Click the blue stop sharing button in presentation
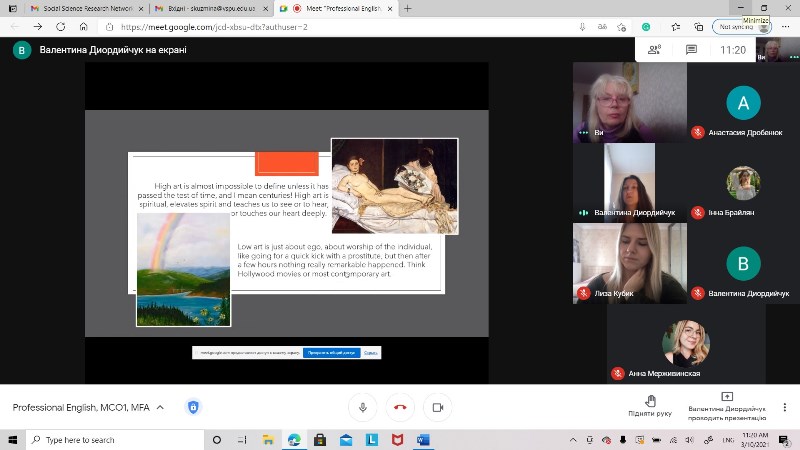800x450 pixels. tap(332, 353)
